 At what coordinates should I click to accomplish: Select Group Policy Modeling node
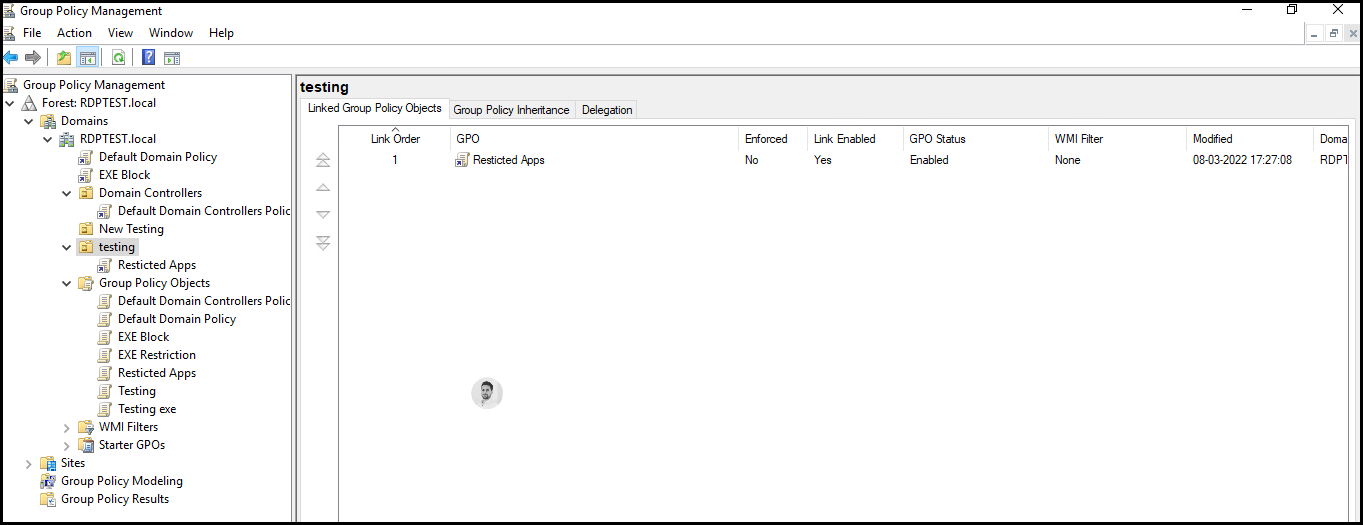pyautogui.click(x=122, y=481)
